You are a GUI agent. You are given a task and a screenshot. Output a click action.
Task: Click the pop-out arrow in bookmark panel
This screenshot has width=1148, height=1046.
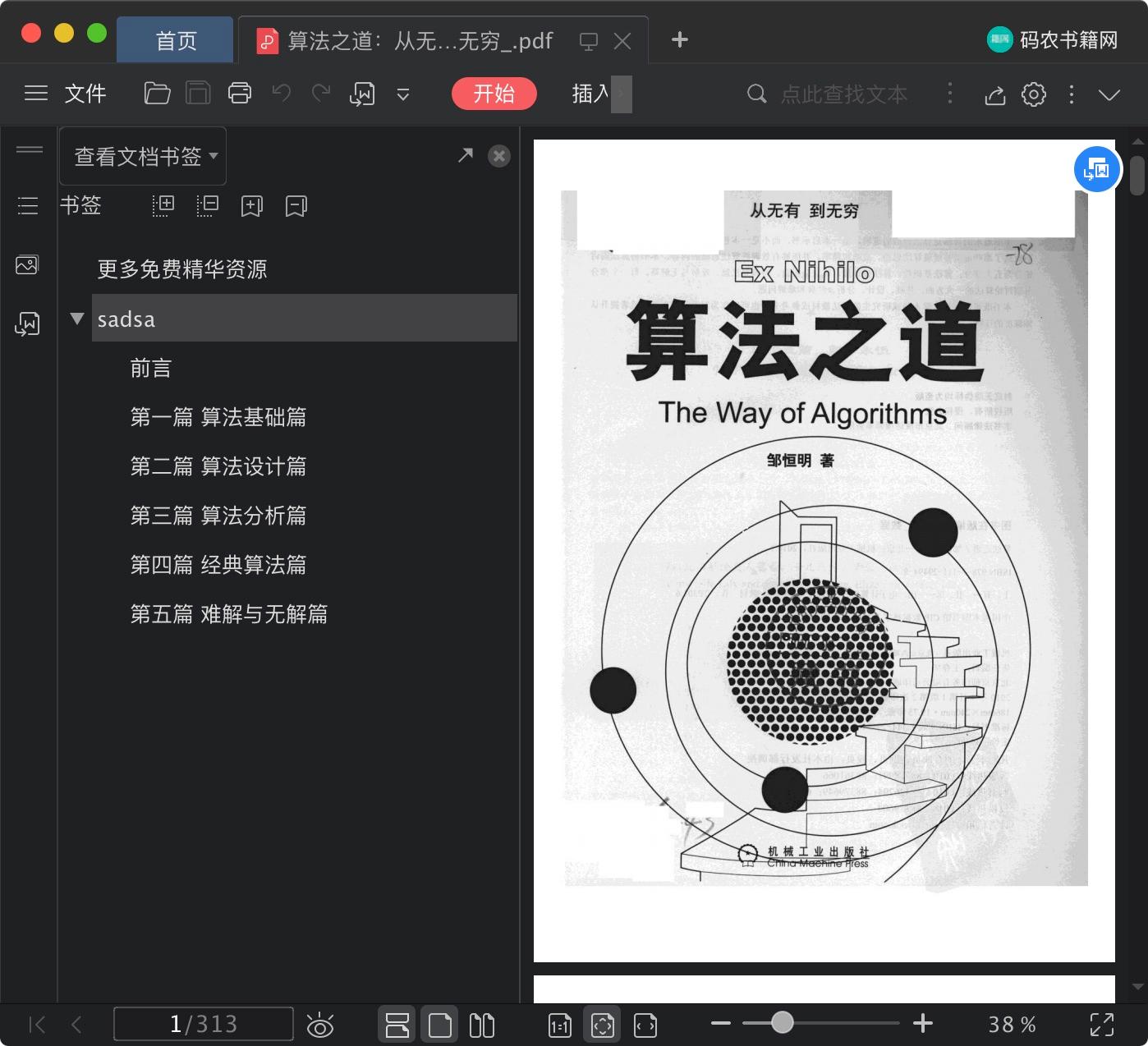click(x=466, y=155)
